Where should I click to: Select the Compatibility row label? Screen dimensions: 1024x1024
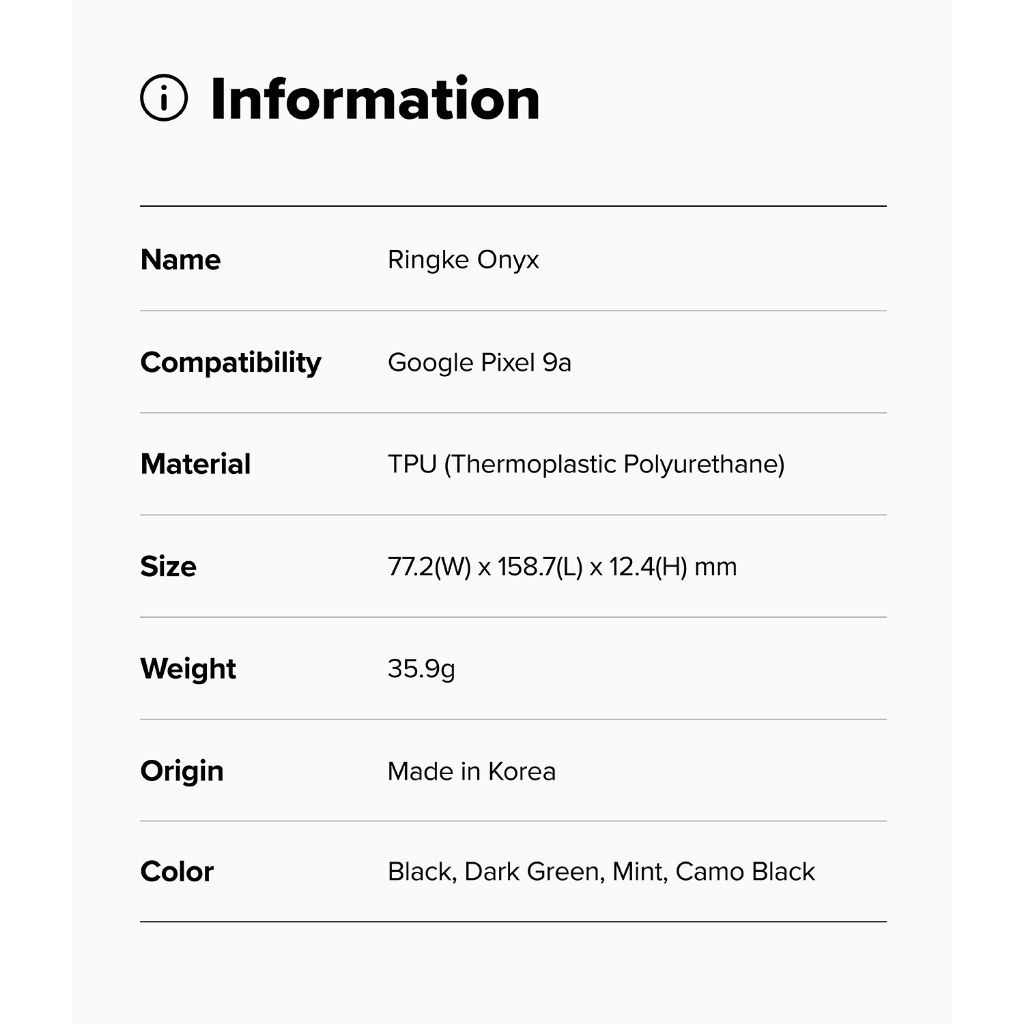230,362
